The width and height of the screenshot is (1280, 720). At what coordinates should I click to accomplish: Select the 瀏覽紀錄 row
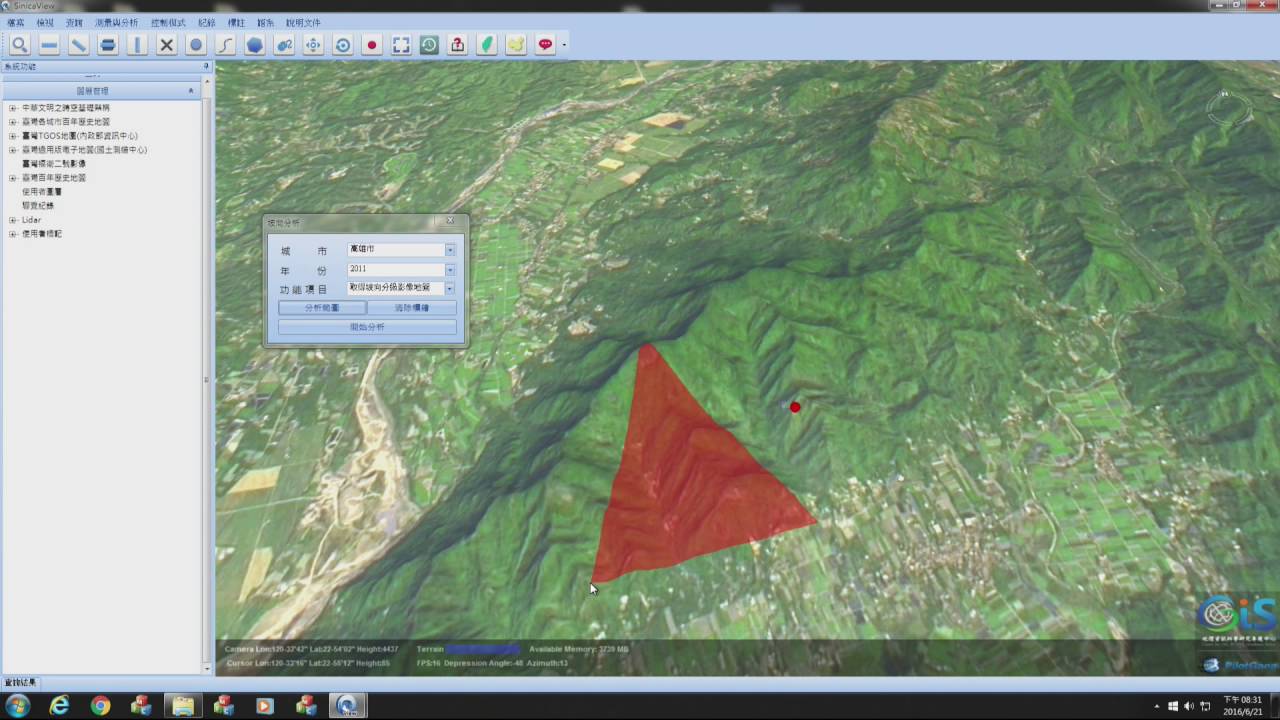pos(38,206)
